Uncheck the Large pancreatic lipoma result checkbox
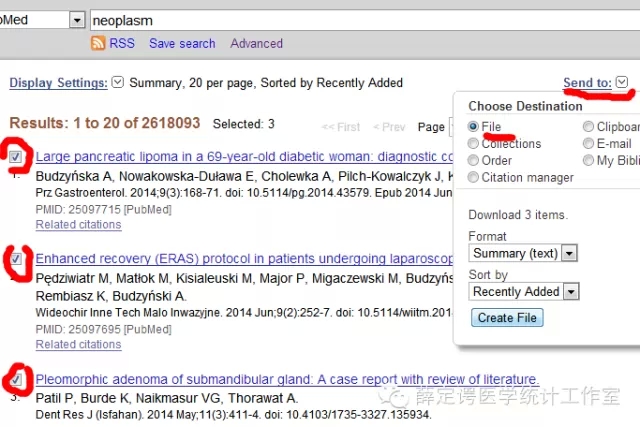This screenshot has width=640, height=427. tap(16, 157)
